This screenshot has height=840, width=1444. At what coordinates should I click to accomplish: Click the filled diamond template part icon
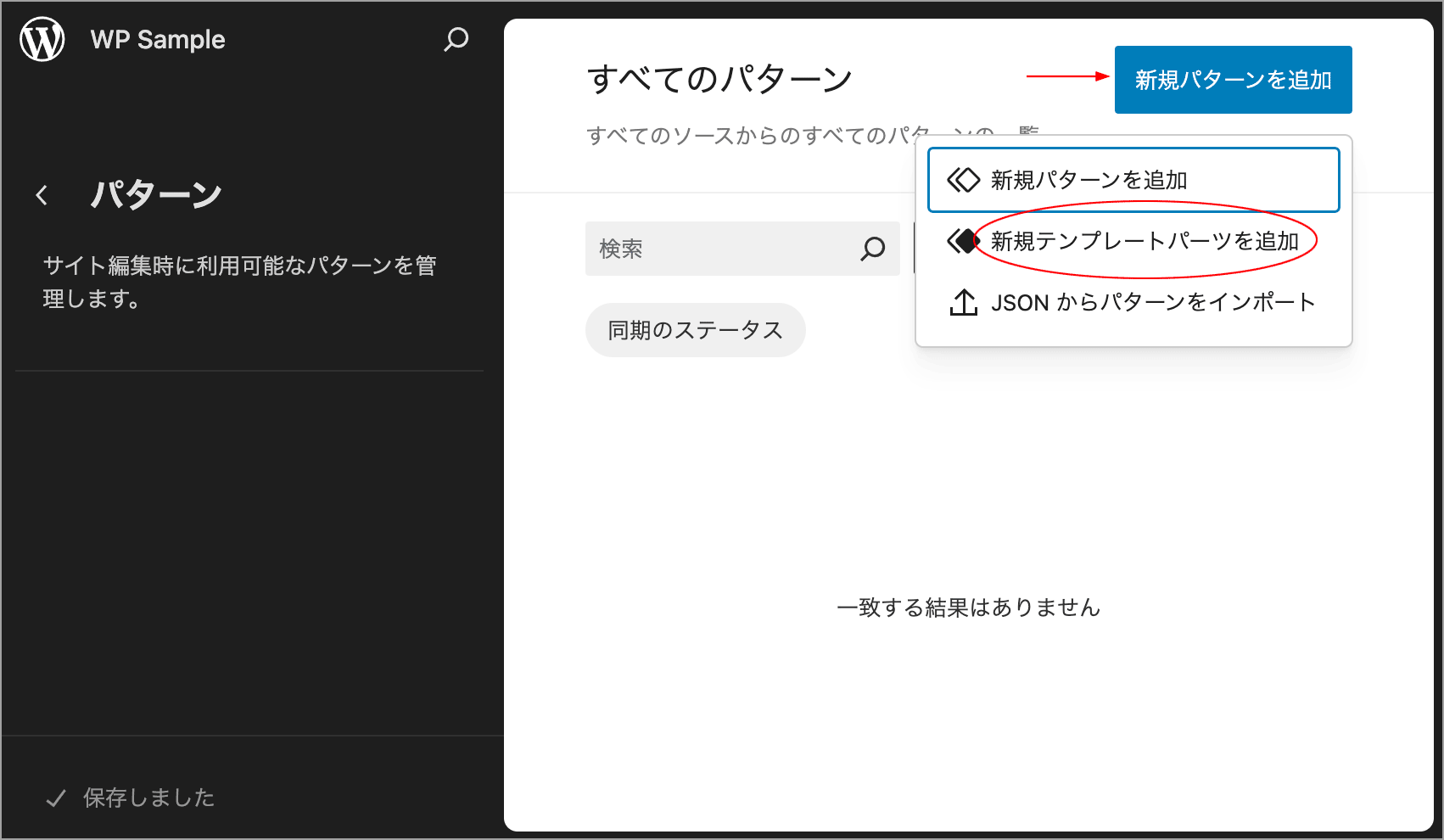[x=963, y=241]
